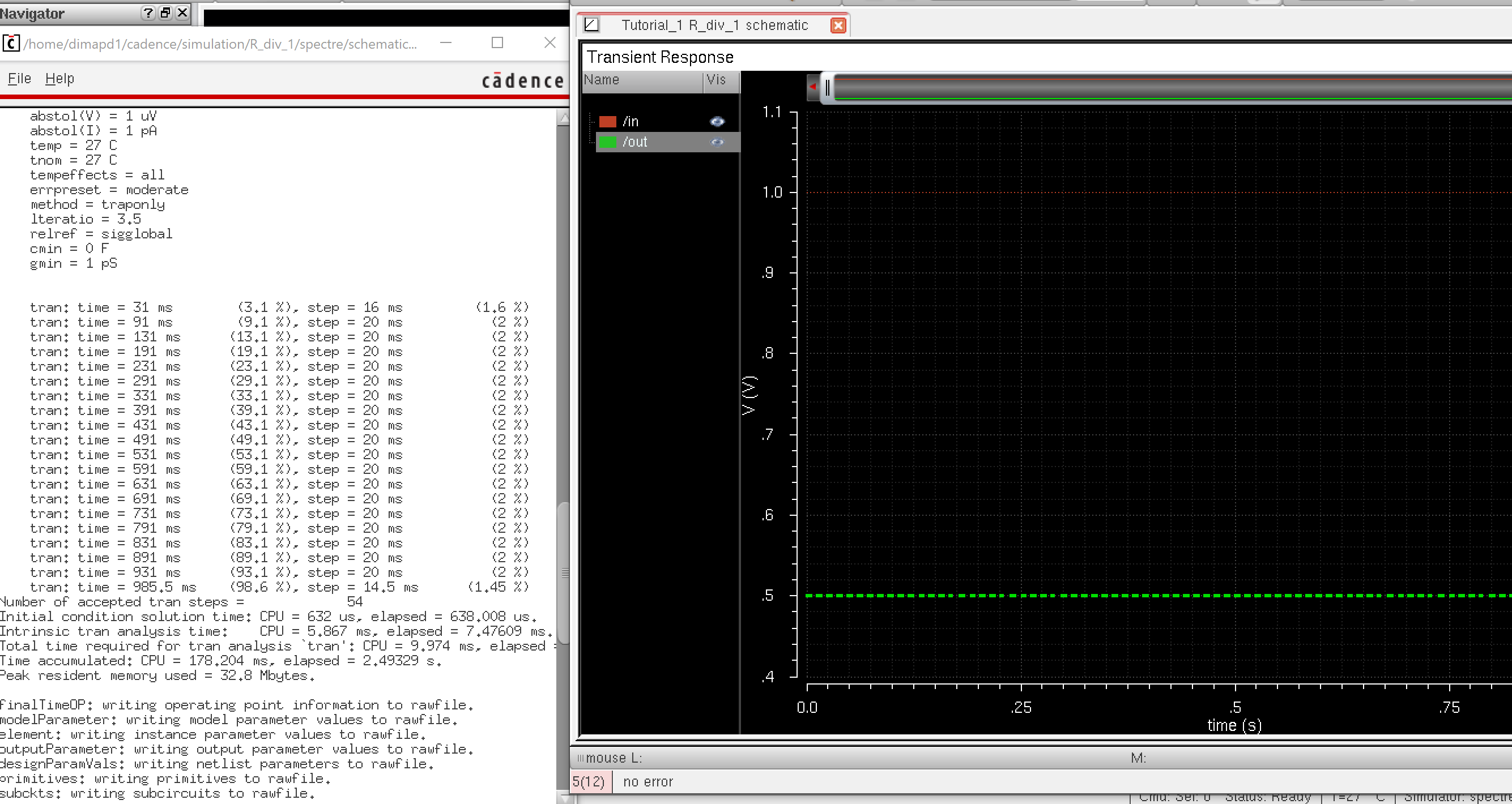The height and width of the screenshot is (804, 1512).
Task: Click the Navigator help question-mark icon
Action: click(148, 13)
